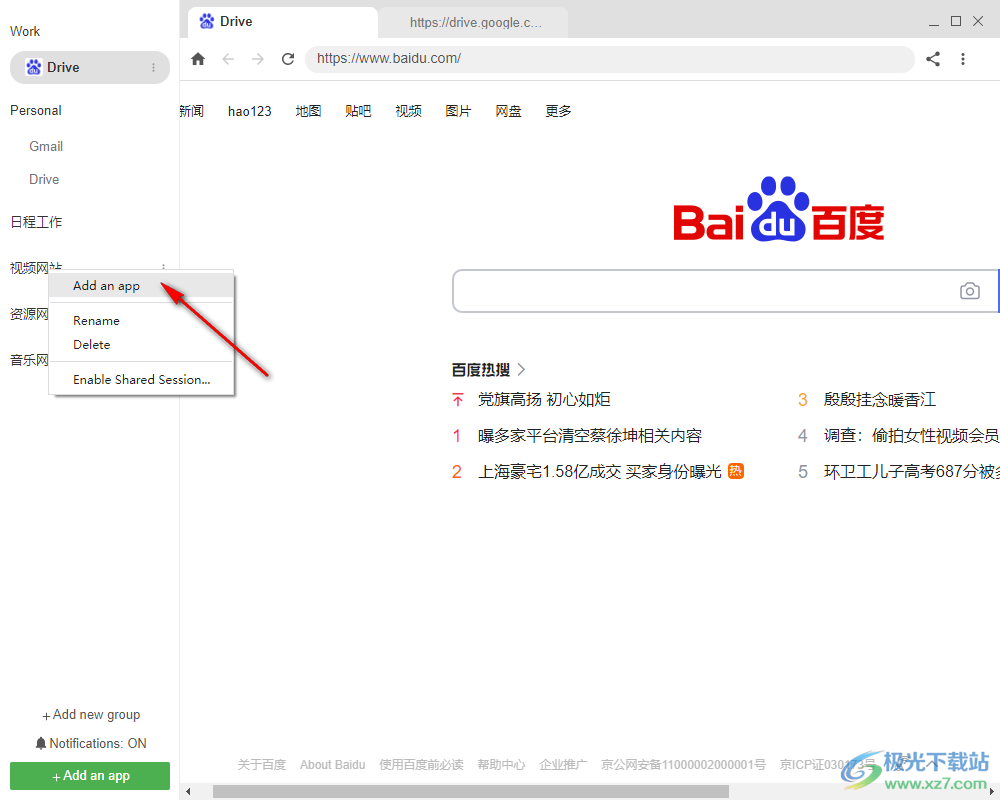Click the address bar showing https://www.baidu.com/
The height and width of the screenshot is (800, 1000).
(610, 59)
